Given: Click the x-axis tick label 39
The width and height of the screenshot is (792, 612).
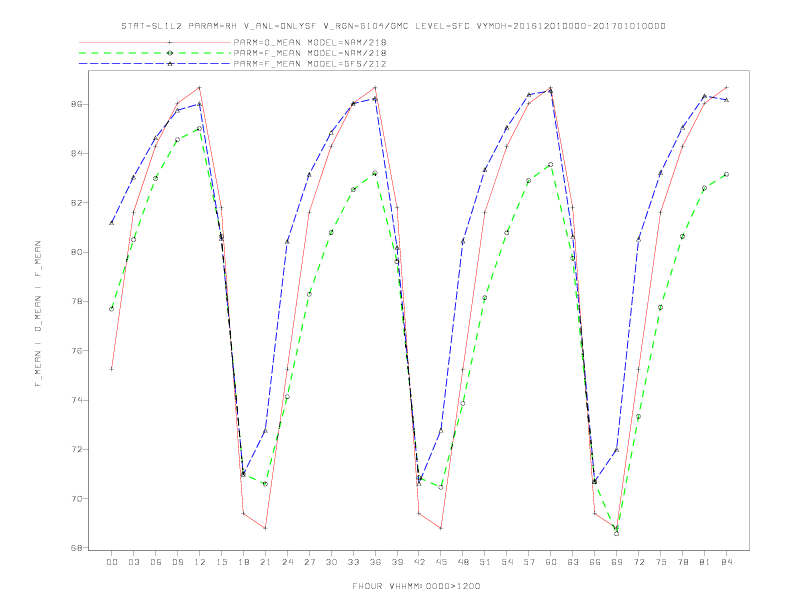Looking at the screenshot, I should coord(397,562).
